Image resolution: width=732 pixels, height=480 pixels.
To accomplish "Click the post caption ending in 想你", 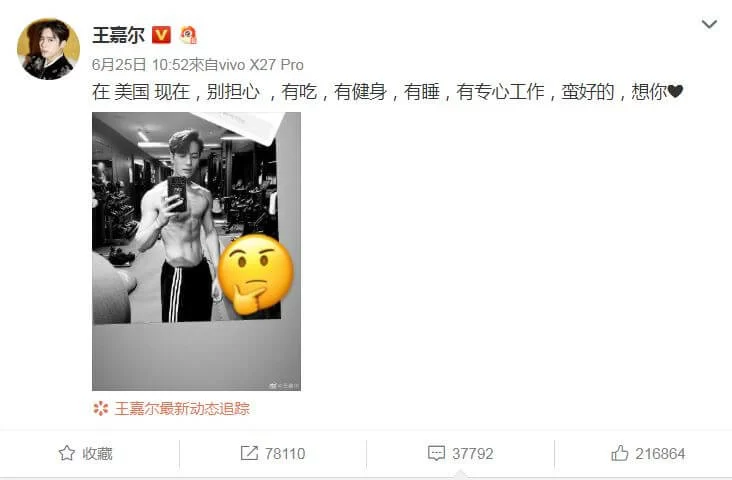I will (x=387, y=92).
